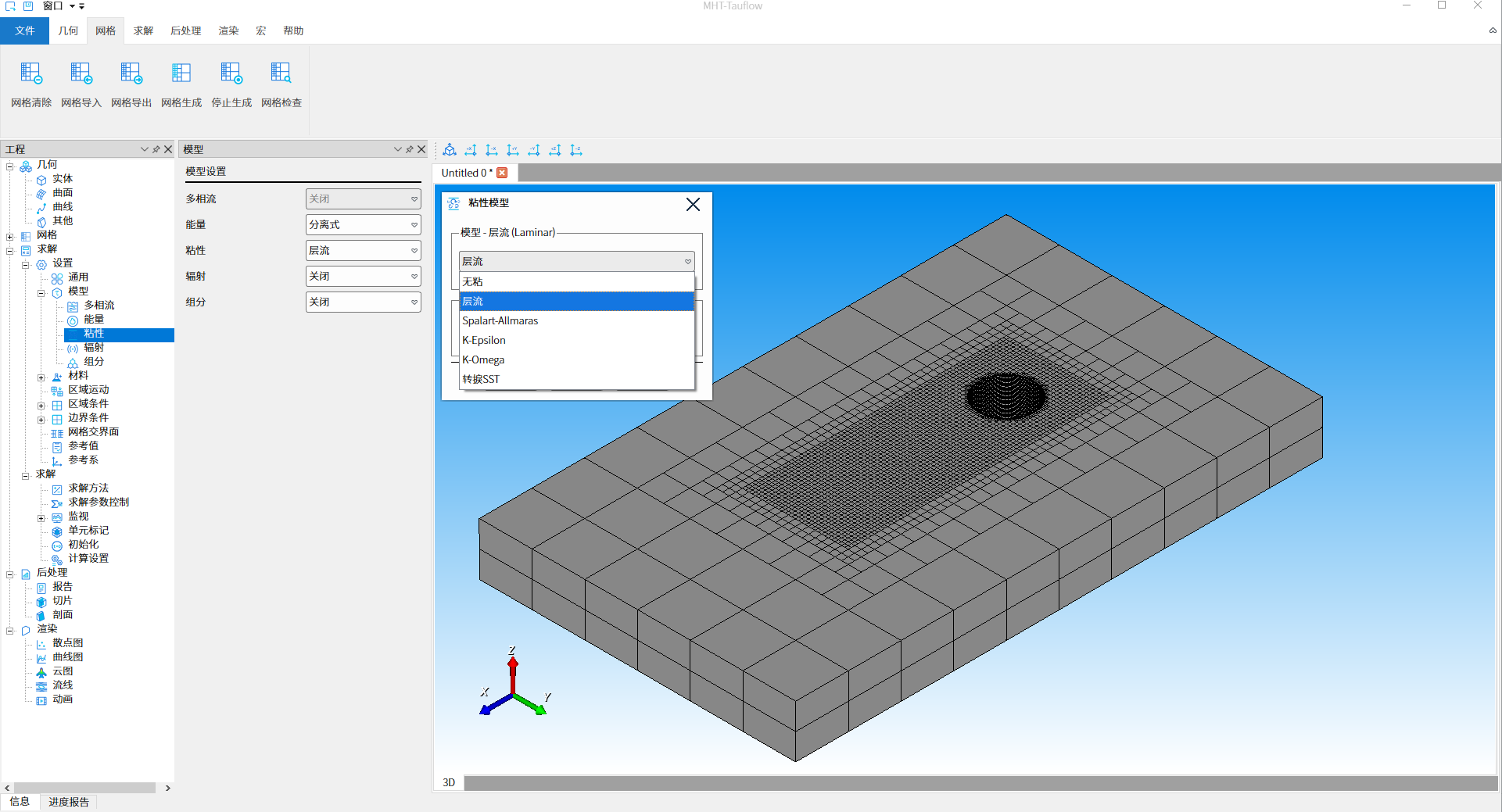Open the 后处理 ribbon tab

[185, 31]
